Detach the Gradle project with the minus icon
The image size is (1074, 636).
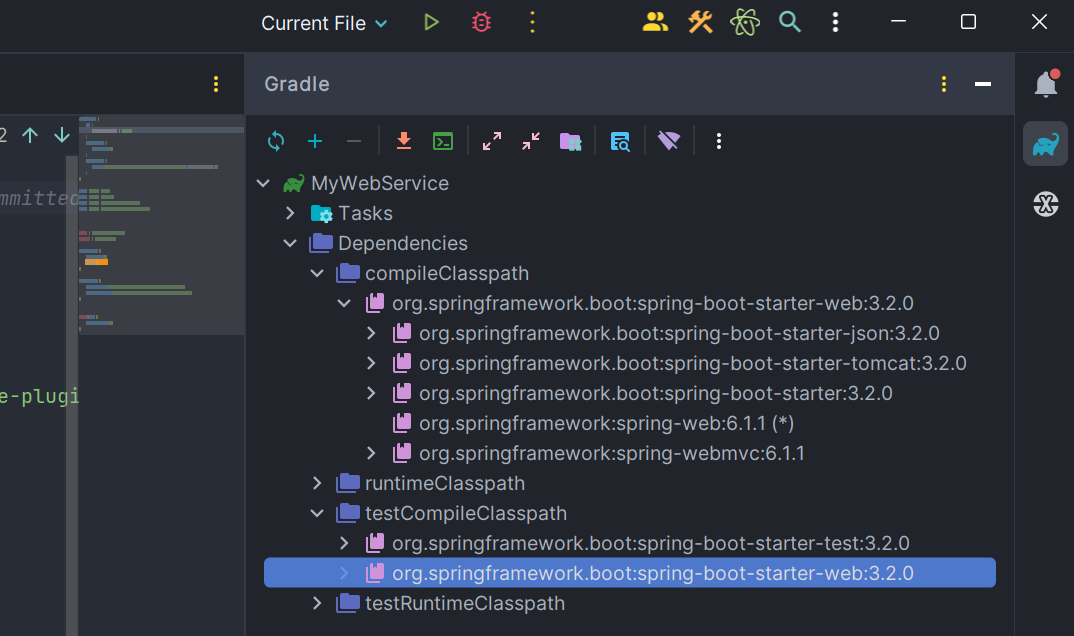pos(353,141)
